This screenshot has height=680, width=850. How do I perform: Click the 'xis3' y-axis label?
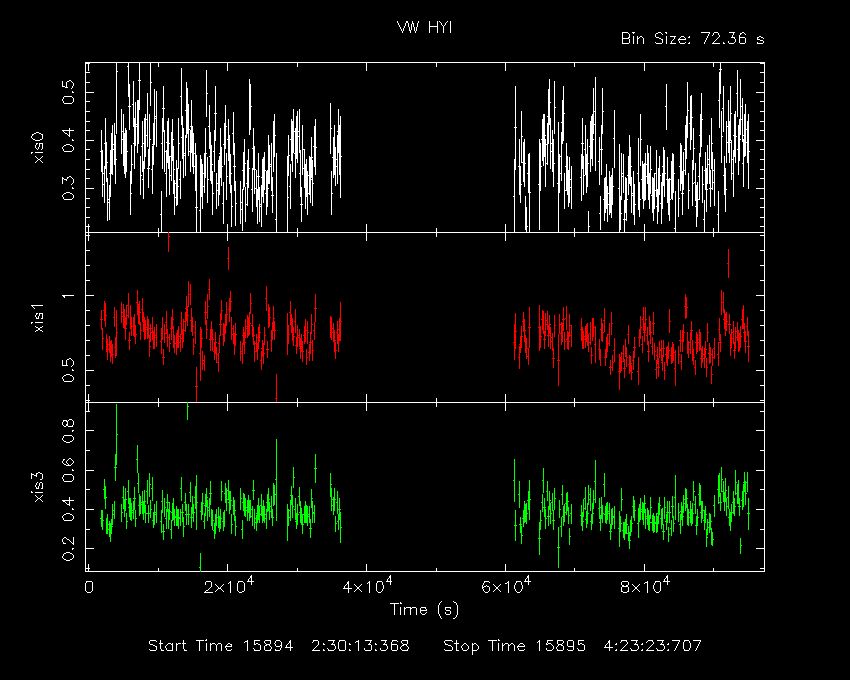39,487
